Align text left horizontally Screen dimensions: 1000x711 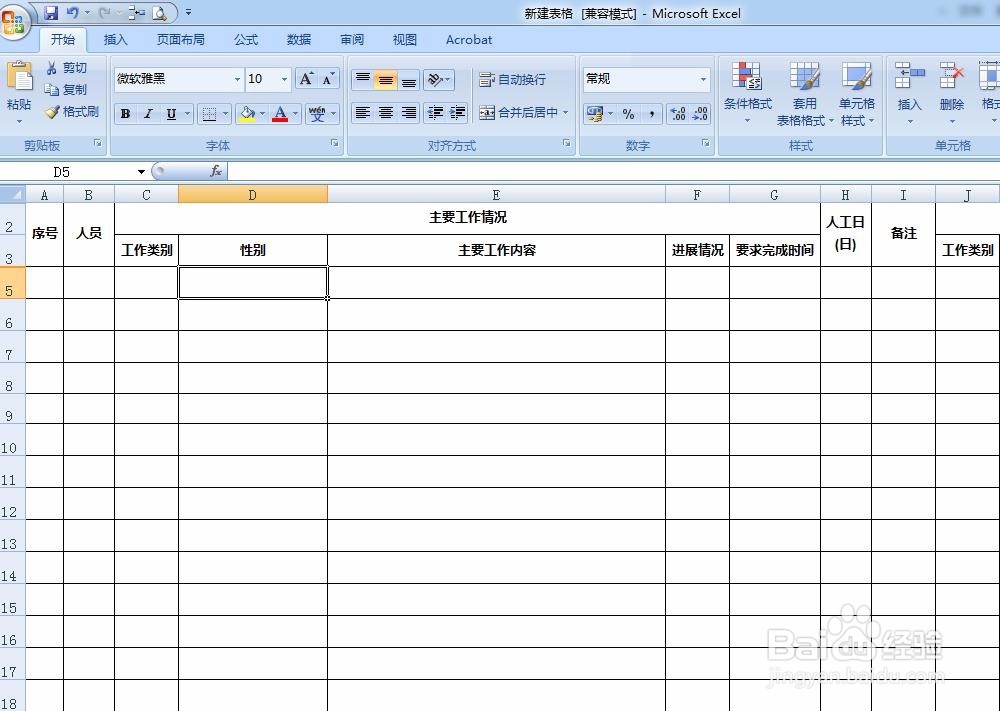363,113
